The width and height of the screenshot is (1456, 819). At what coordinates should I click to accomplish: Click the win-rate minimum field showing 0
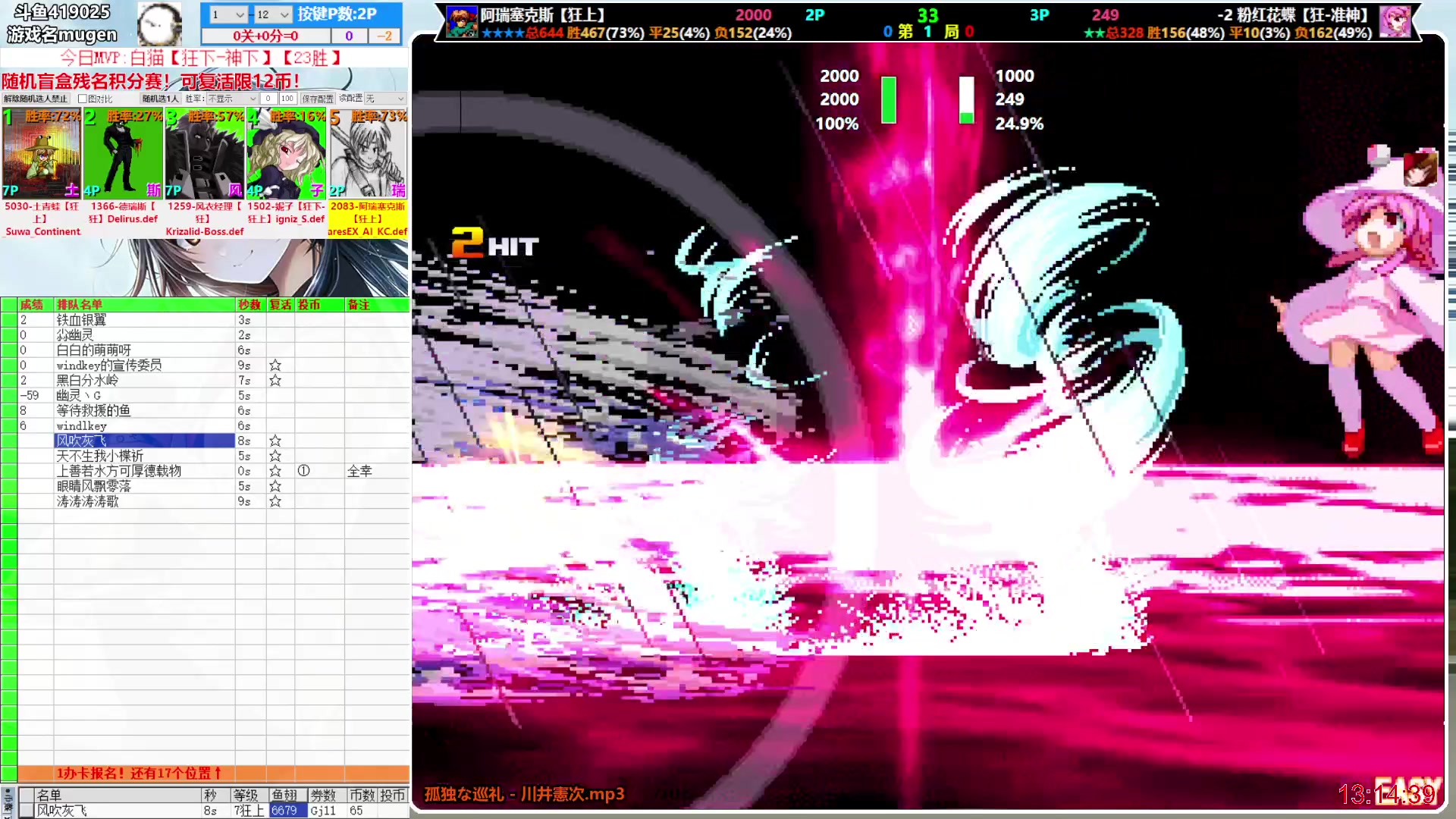(x=268, y=99)
